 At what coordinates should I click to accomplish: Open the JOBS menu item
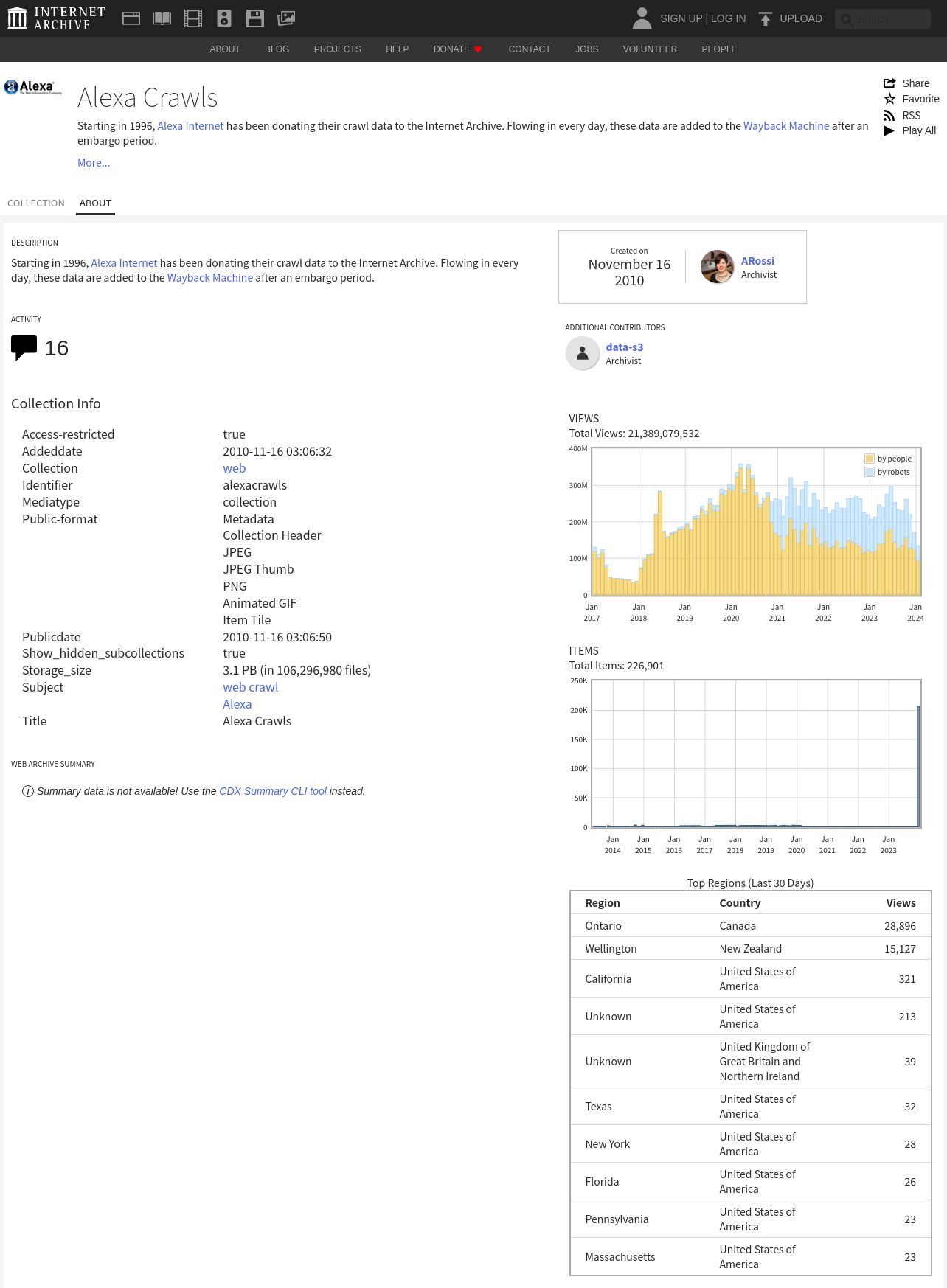(586, 49)
